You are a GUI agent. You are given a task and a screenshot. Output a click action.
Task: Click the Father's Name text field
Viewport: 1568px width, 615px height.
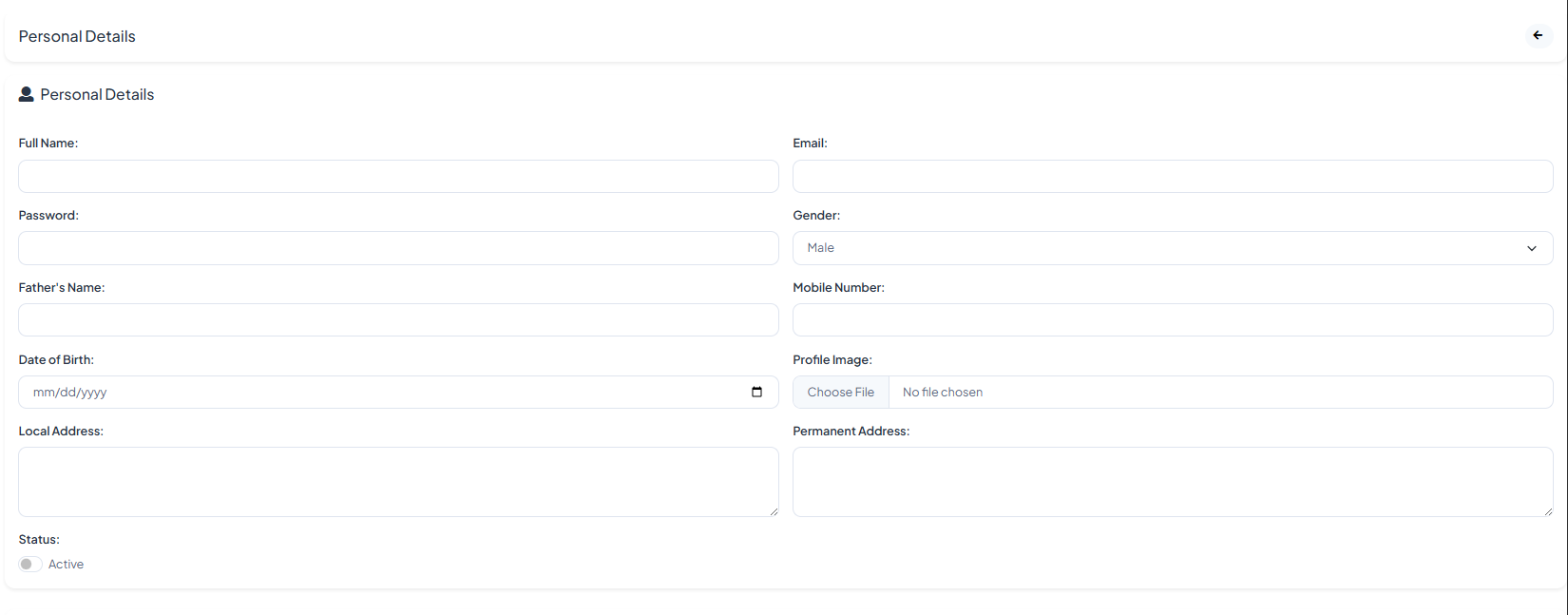(x=398, y=319)
